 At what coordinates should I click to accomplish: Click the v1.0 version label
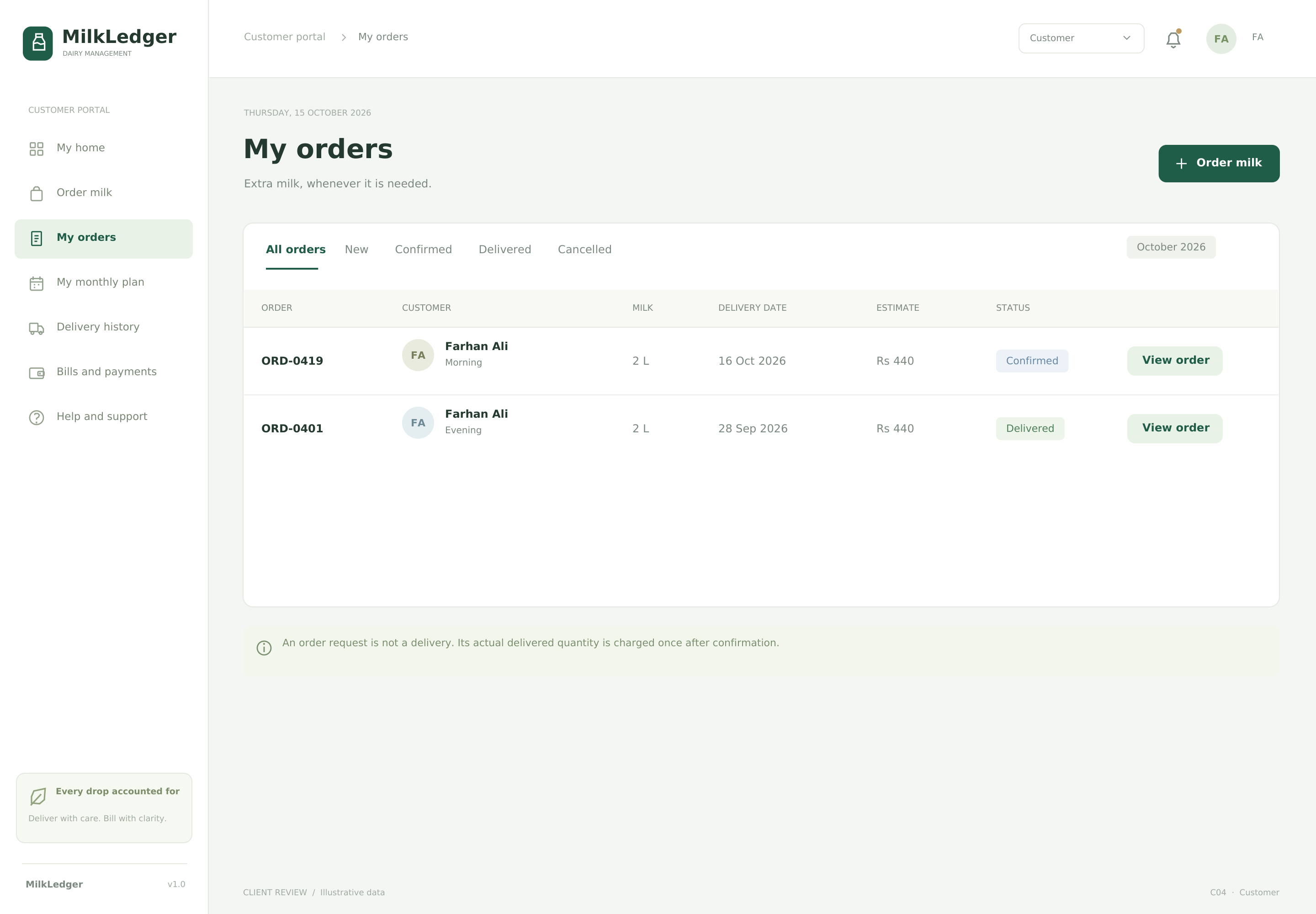coord(176,884)
